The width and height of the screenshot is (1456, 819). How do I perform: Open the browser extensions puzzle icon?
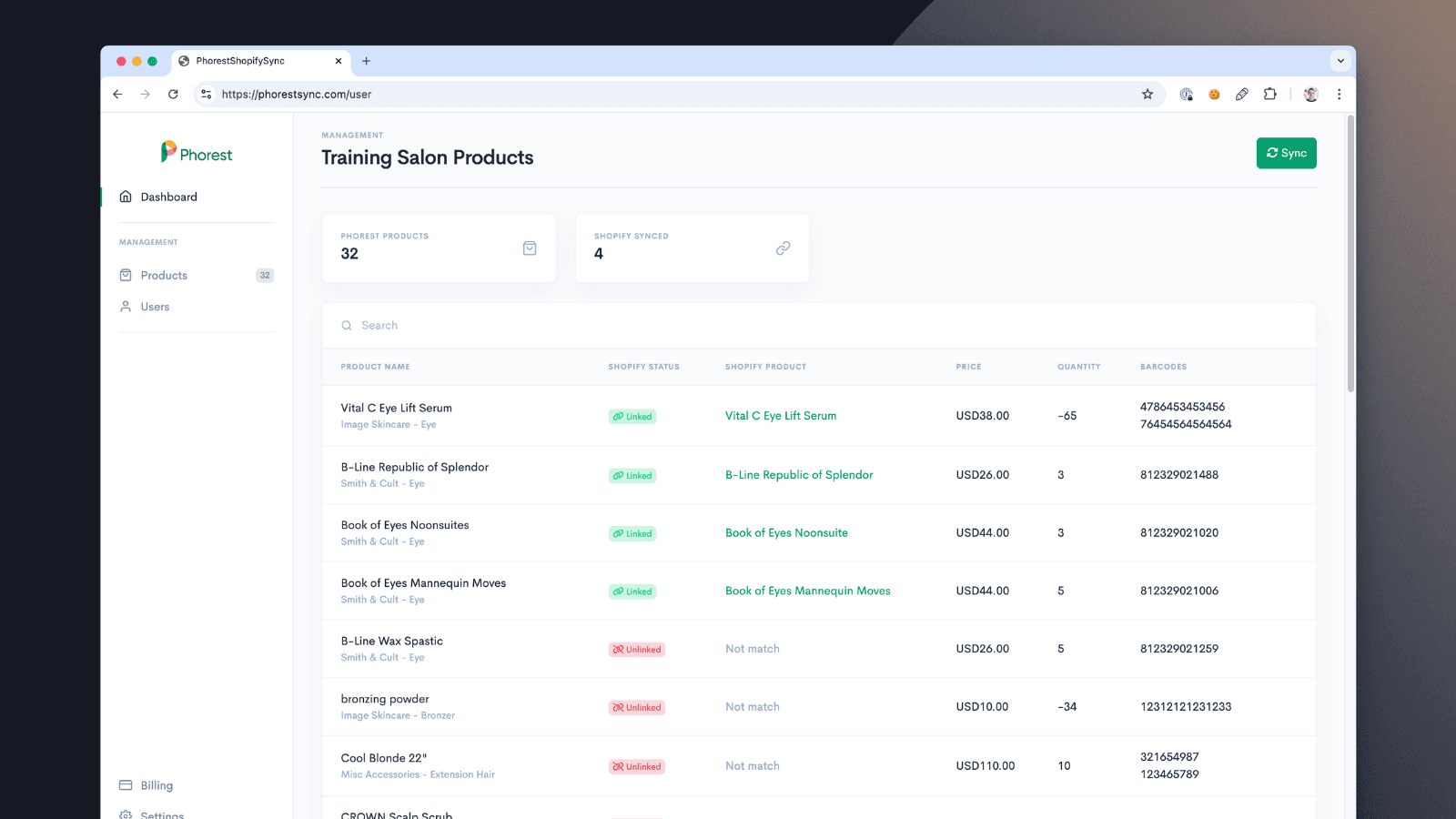(1270, 94)
